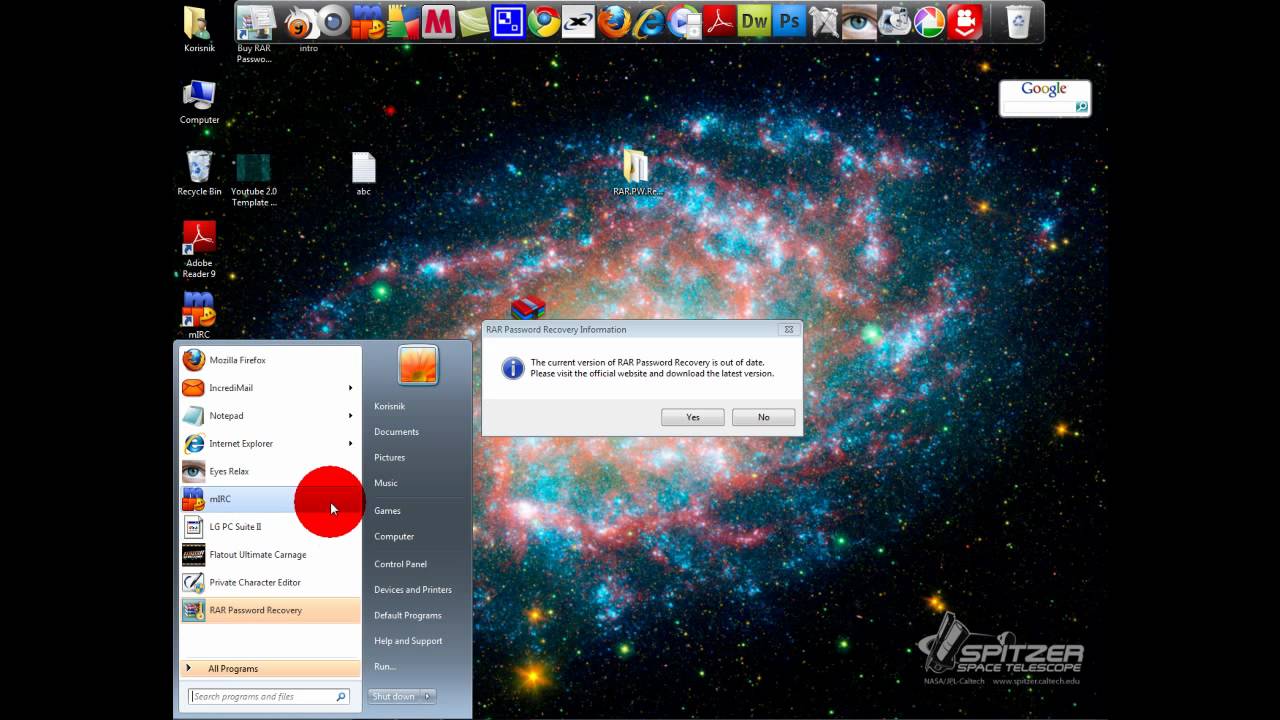Open Default Programs in Start menu
Image resolution: width=1280 pixels, height=720 pixels.
pos(408,616)
